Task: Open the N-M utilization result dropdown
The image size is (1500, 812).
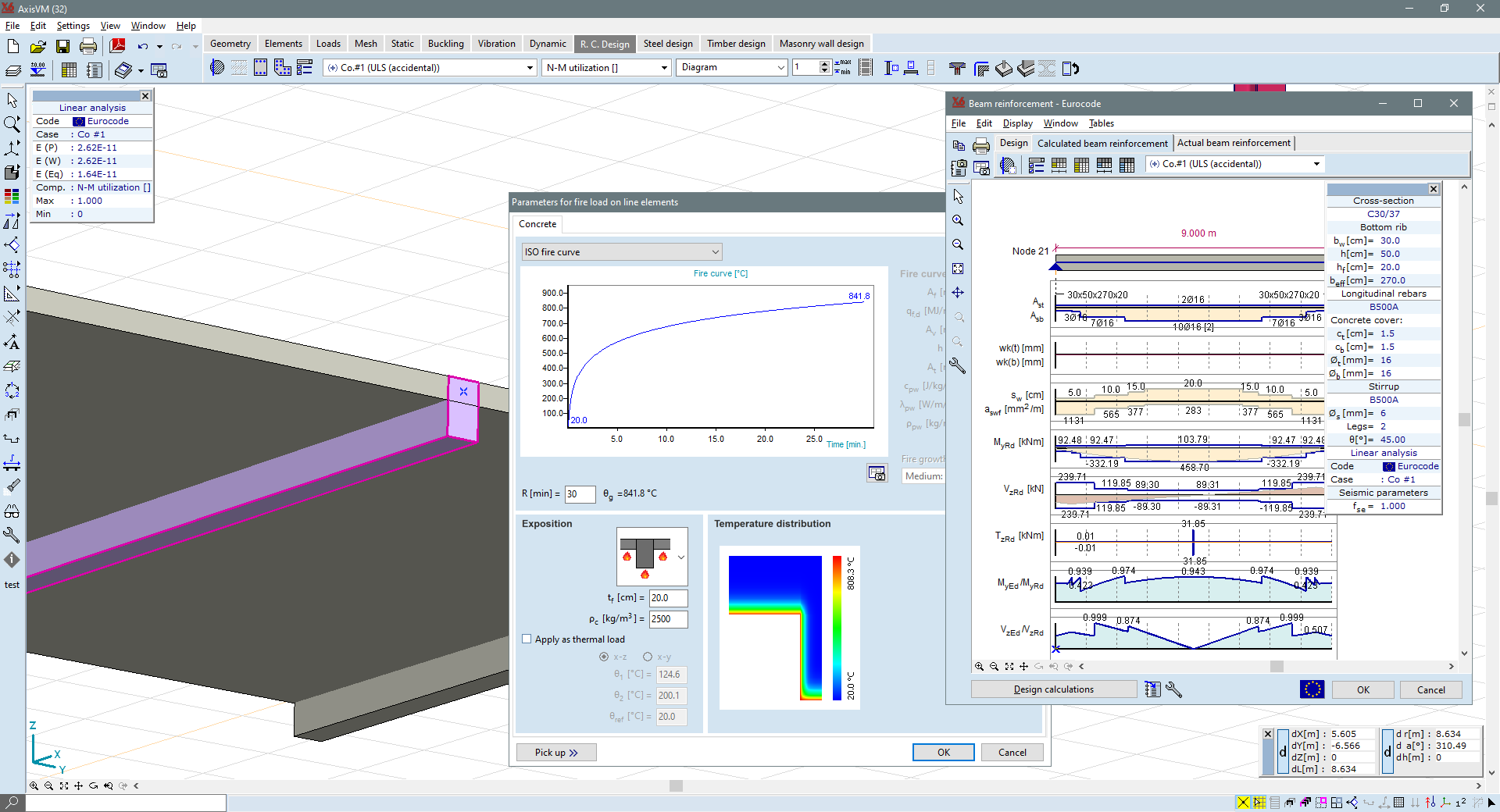Action: [x=606, y=68]
